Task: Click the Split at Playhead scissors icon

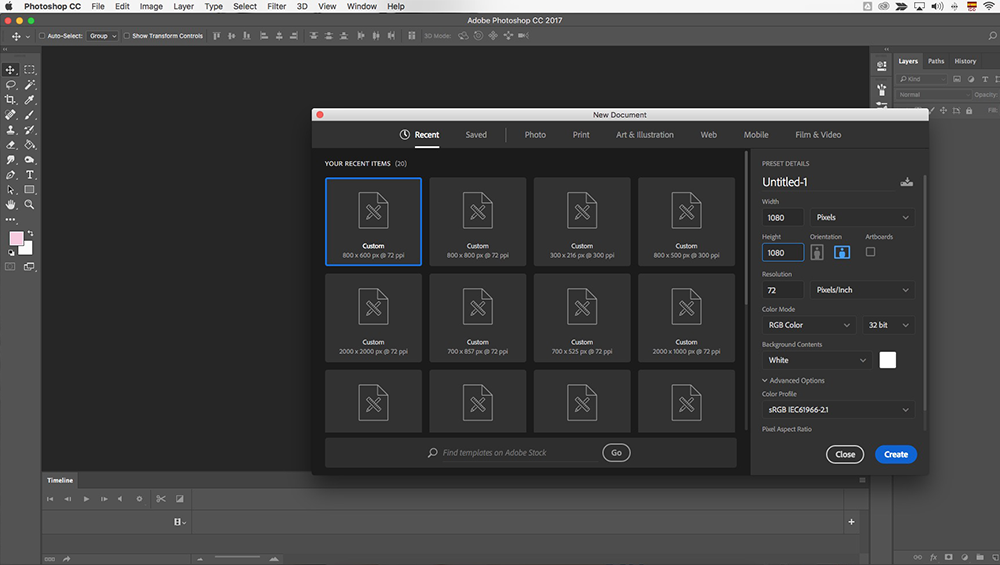Action: (x=161, y=499)
